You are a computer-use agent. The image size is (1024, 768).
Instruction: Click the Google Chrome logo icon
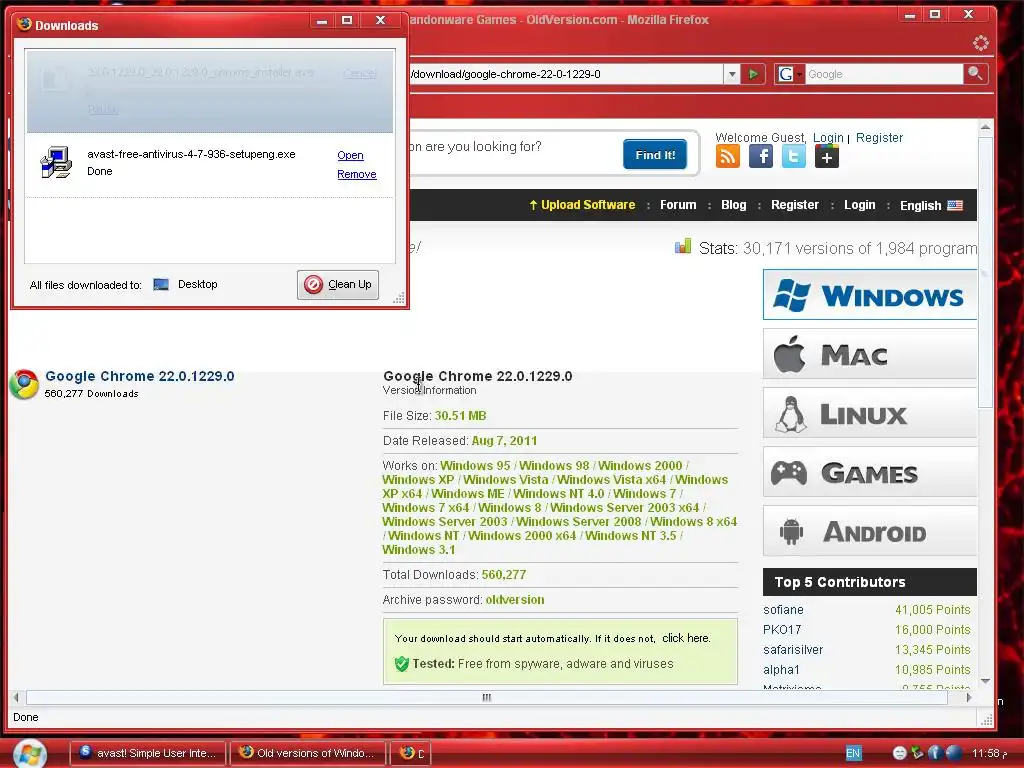coord(24,384)
